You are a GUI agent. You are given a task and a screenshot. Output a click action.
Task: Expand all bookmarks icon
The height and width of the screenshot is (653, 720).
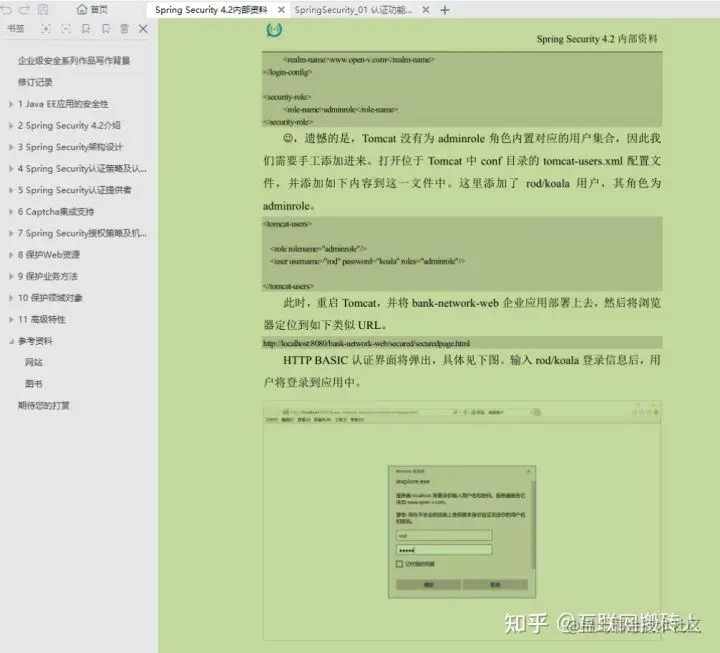[46, 29]
